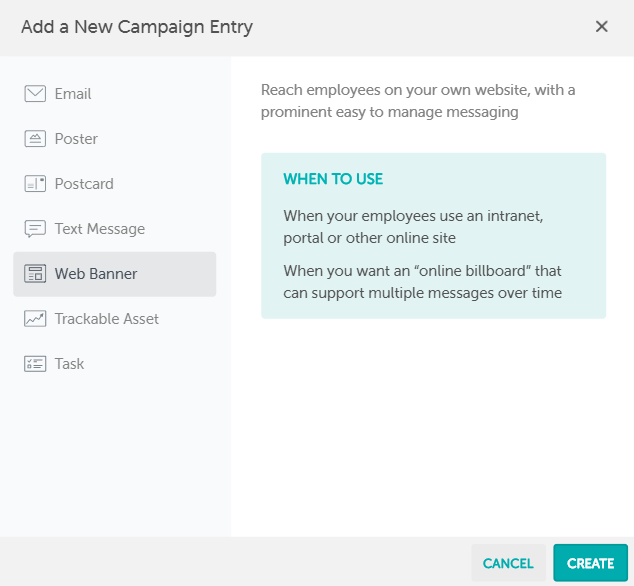Click the dialog title text
Screen dimensions: 634x586
(137, 27)
